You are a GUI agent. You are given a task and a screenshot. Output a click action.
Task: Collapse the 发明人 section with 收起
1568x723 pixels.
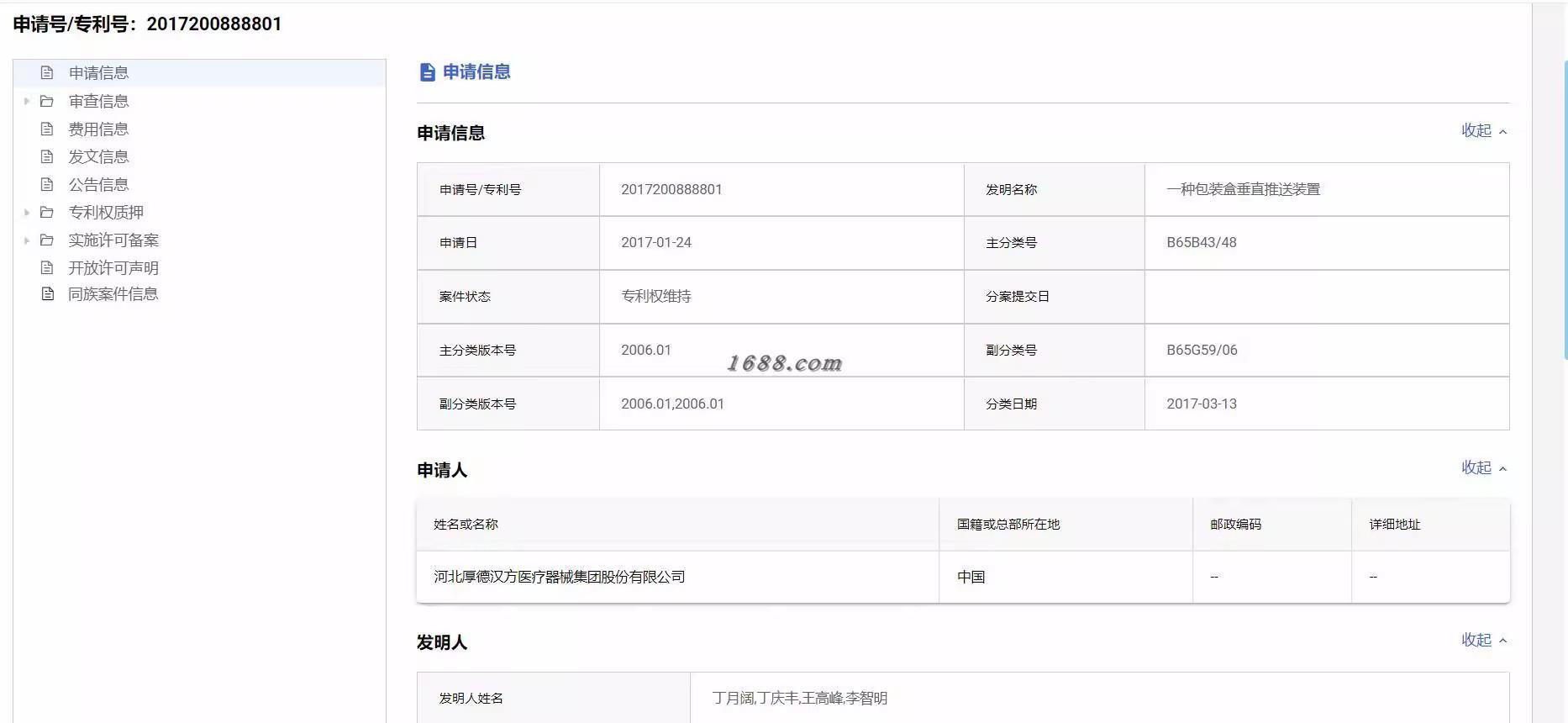click(x=1484, y=640)
